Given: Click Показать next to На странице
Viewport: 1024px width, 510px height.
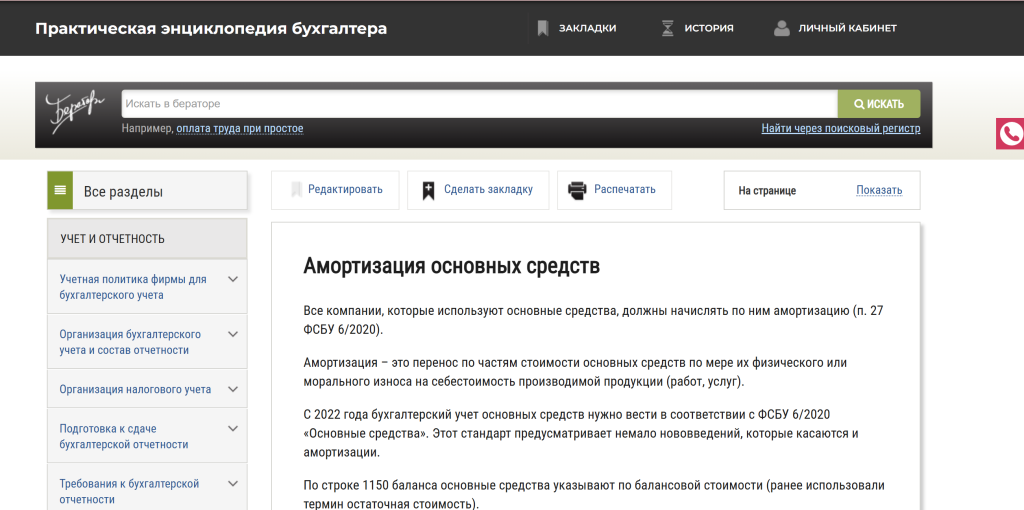Looking at the screenshot, I should coord(879,191).
